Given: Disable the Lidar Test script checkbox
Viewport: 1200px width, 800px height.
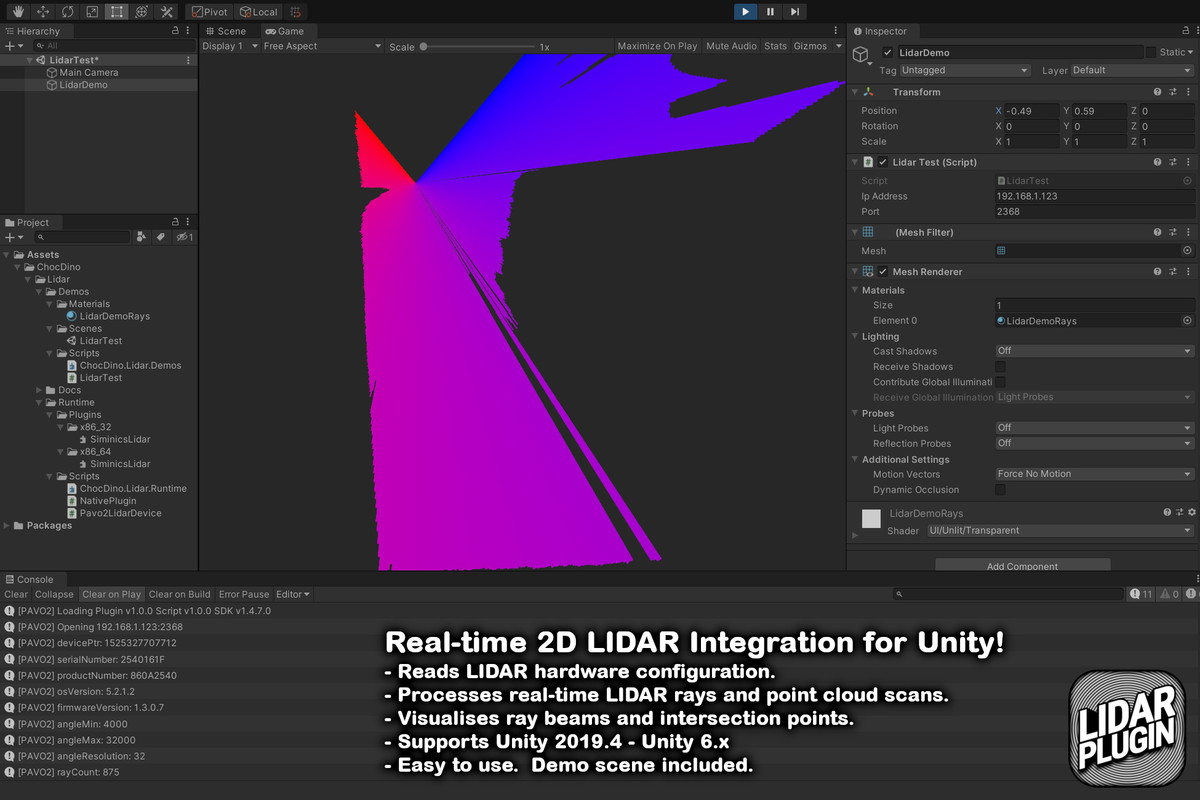Looking at the screenshot, I should coord(883,162).
